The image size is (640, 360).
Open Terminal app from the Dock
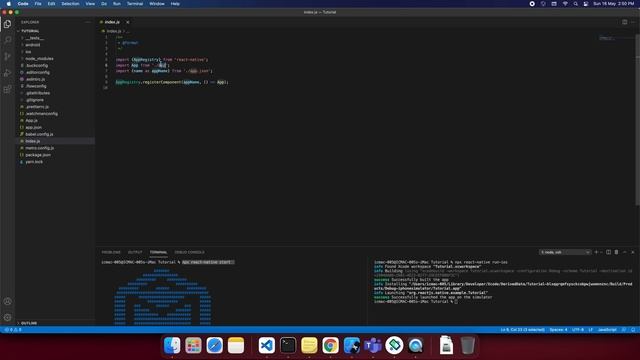[x=288, y=346]
